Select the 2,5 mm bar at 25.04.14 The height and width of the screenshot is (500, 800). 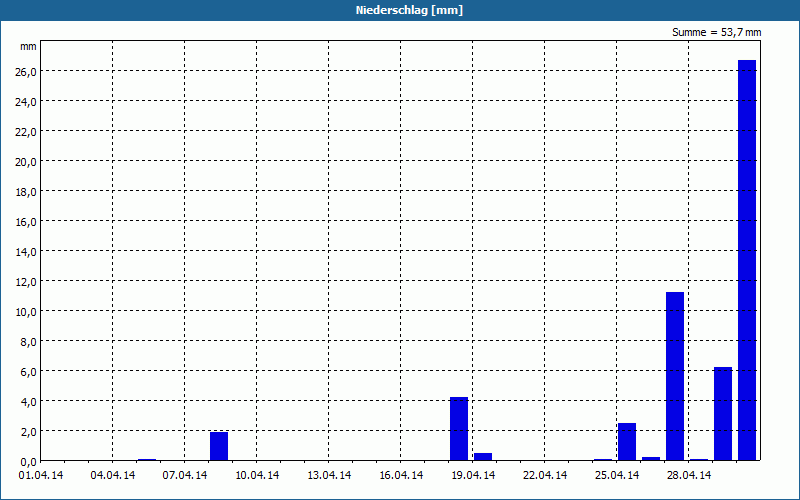point(627,442)
